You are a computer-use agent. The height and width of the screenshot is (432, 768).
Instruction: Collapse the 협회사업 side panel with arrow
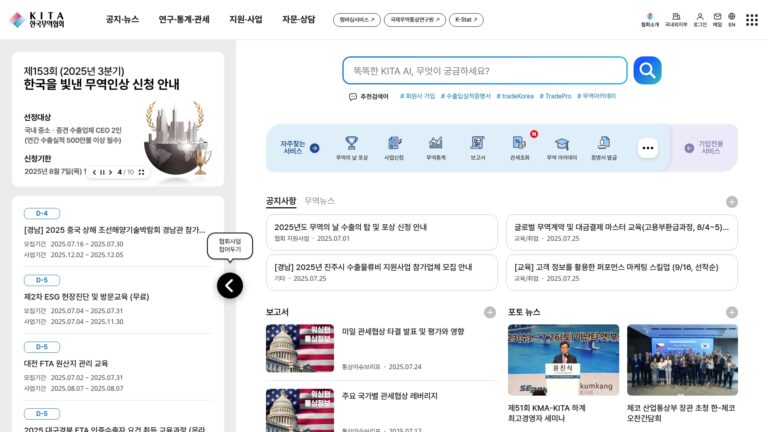click(230, 286)
